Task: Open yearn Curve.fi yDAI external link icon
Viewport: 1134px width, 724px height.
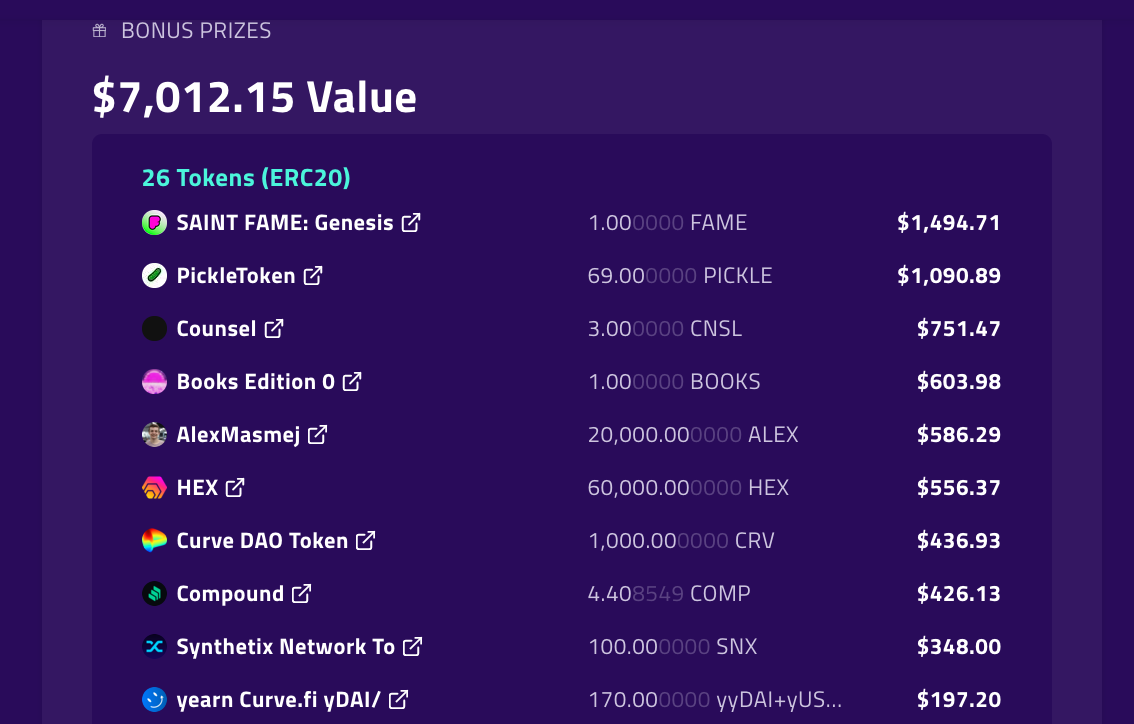Action: 398,699
